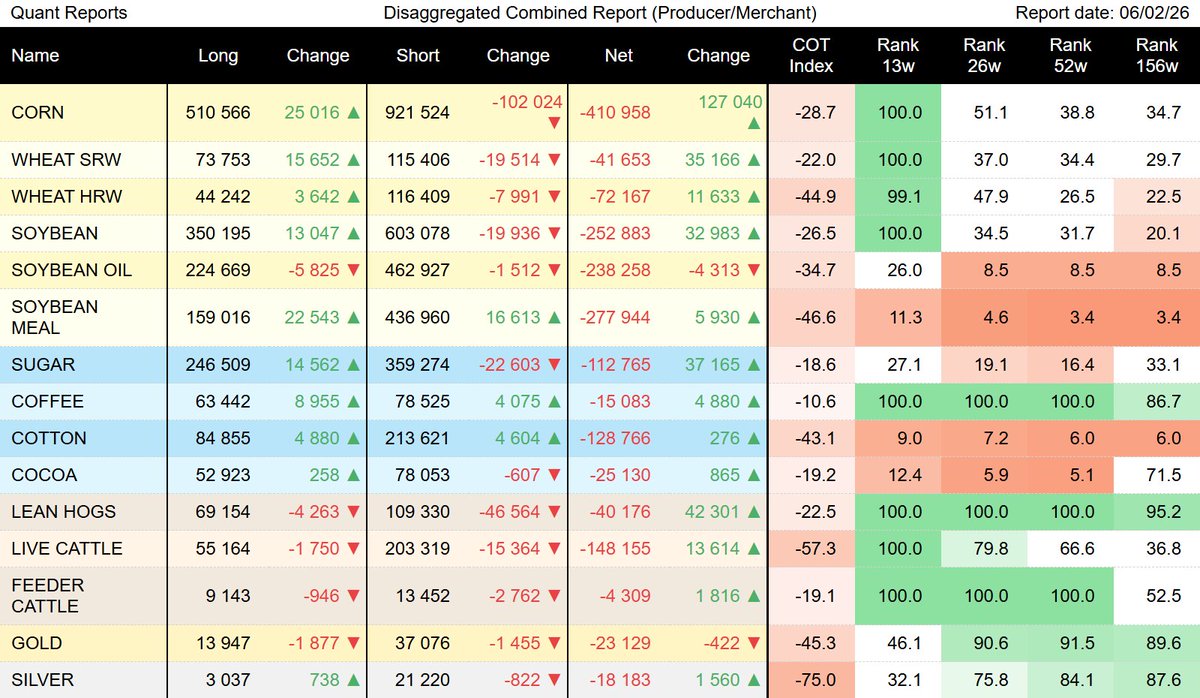Select the GOLD row name
Viewport: 1200px width, 698px height.
point(36,644)
